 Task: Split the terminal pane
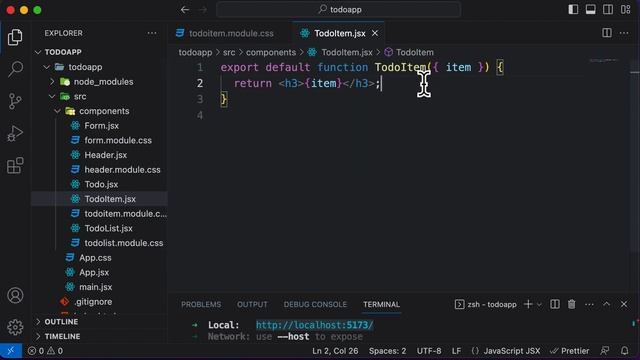click(x=555, y=304)
